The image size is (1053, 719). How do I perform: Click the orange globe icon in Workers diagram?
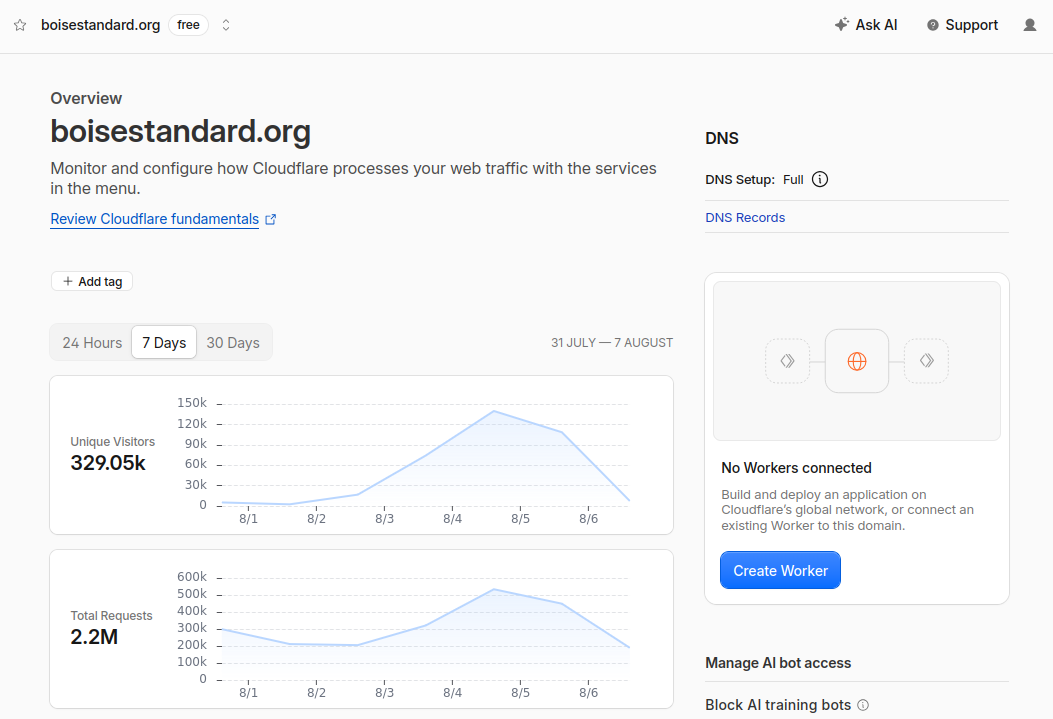click(857, 361)
